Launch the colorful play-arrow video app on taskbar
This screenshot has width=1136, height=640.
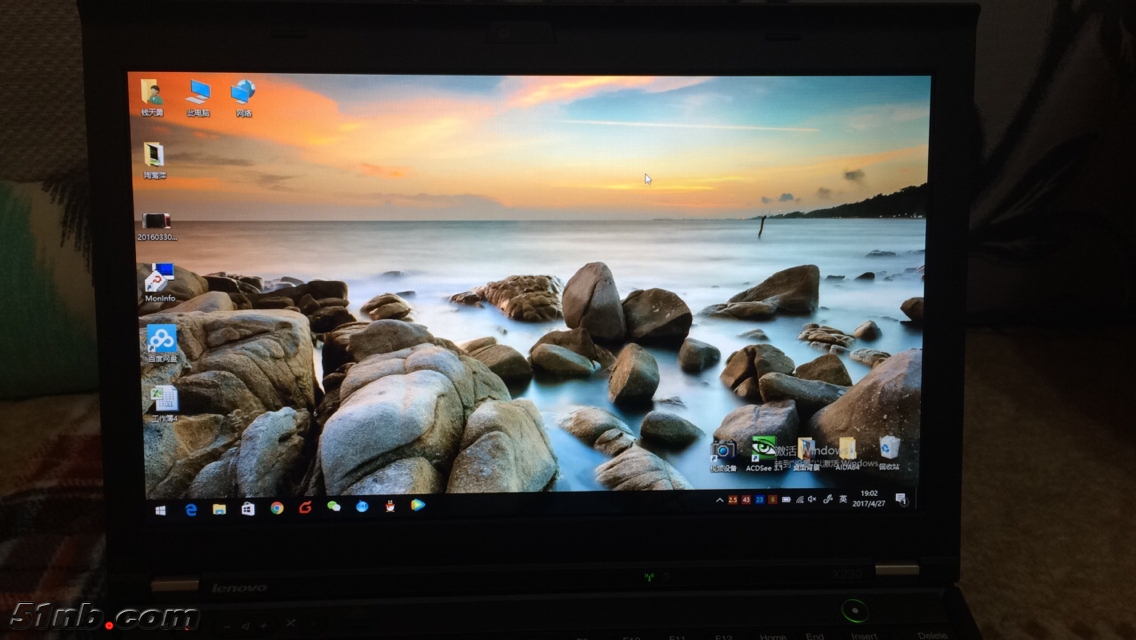[x=418, y=505]
